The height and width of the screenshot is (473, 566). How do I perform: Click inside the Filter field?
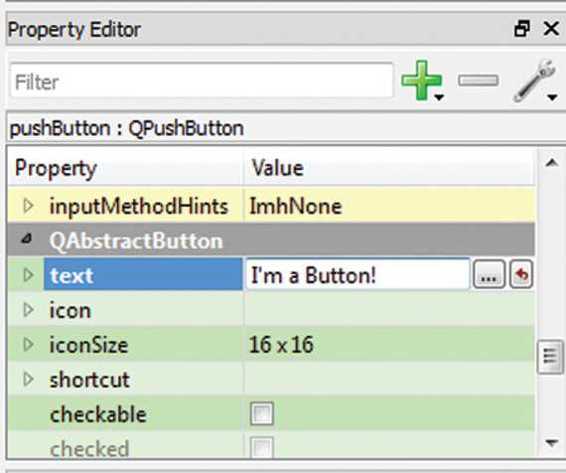[x=201, y=81]
